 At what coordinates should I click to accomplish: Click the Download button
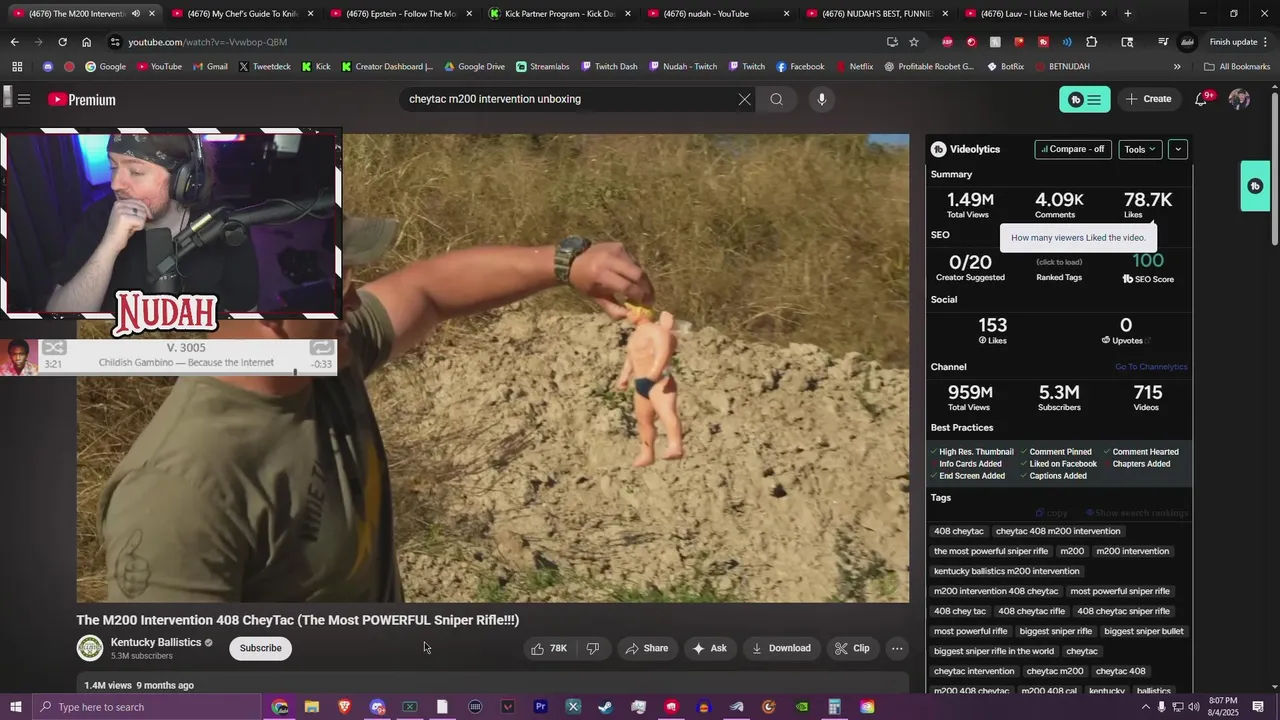pyautogui.click(x=781, y=648)
